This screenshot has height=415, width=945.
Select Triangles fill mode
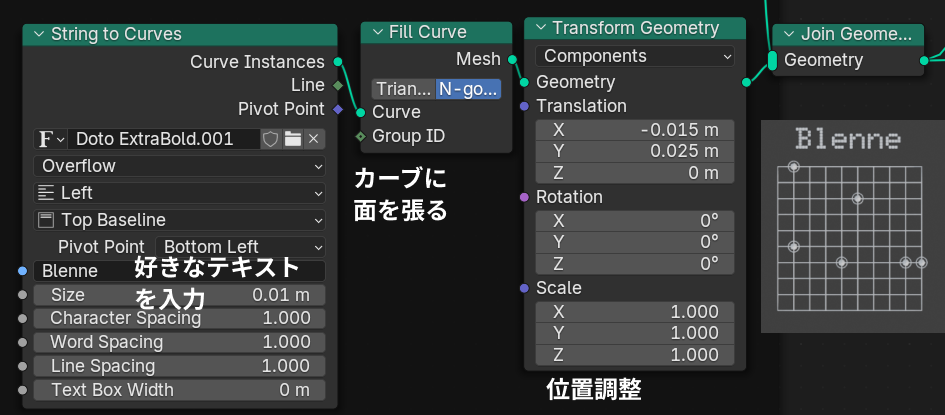tap(403, 89)
